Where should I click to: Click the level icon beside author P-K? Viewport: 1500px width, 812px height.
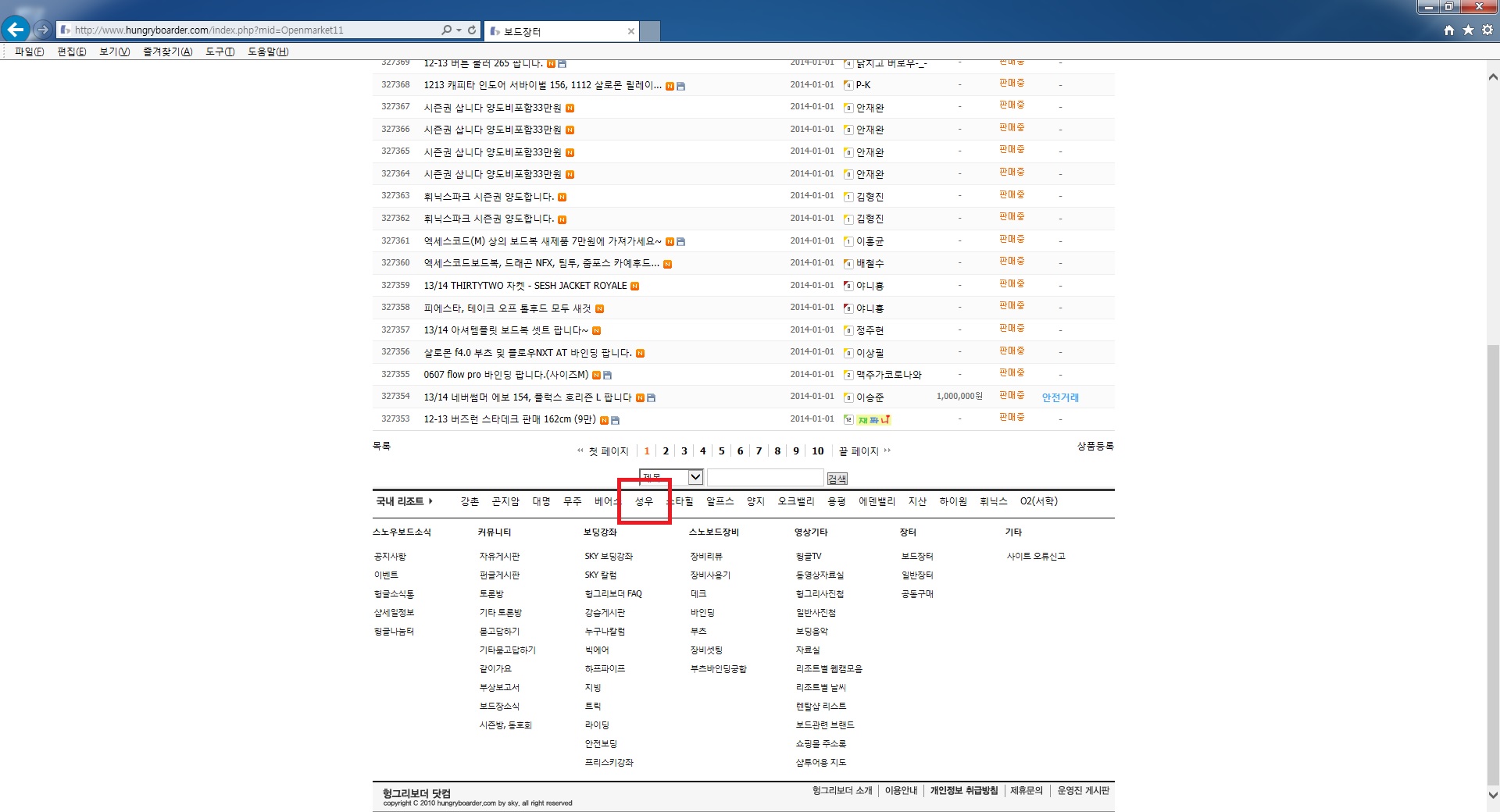click(x=848, y=85)
